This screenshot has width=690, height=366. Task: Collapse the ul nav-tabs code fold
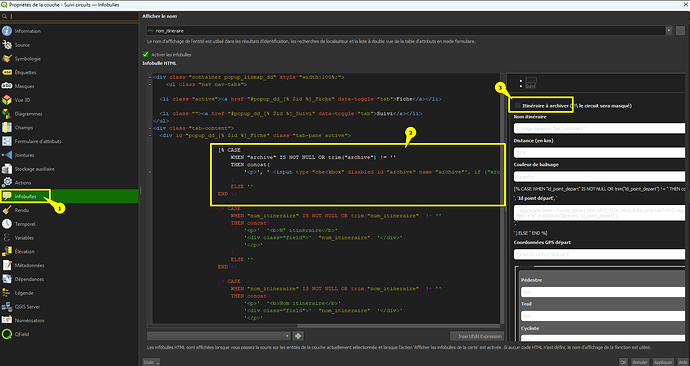(x=150, y=84)
